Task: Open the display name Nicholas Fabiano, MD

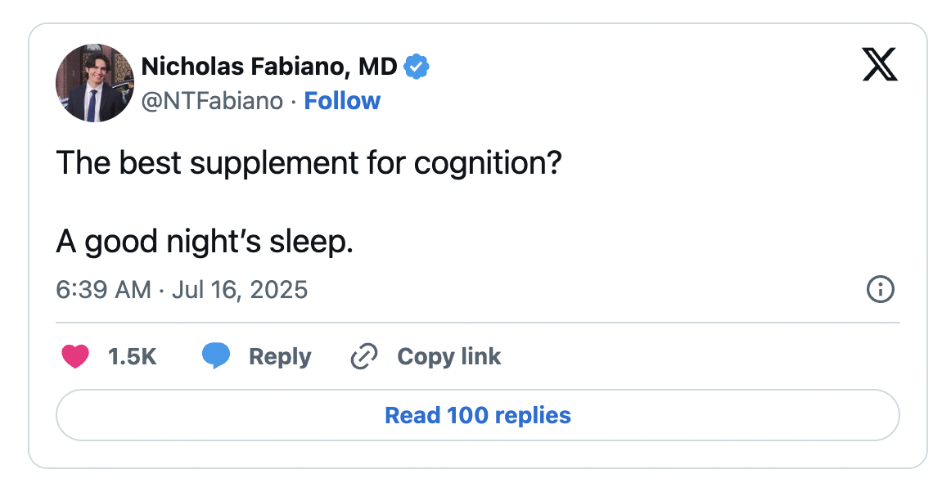Action: point(269,67)
